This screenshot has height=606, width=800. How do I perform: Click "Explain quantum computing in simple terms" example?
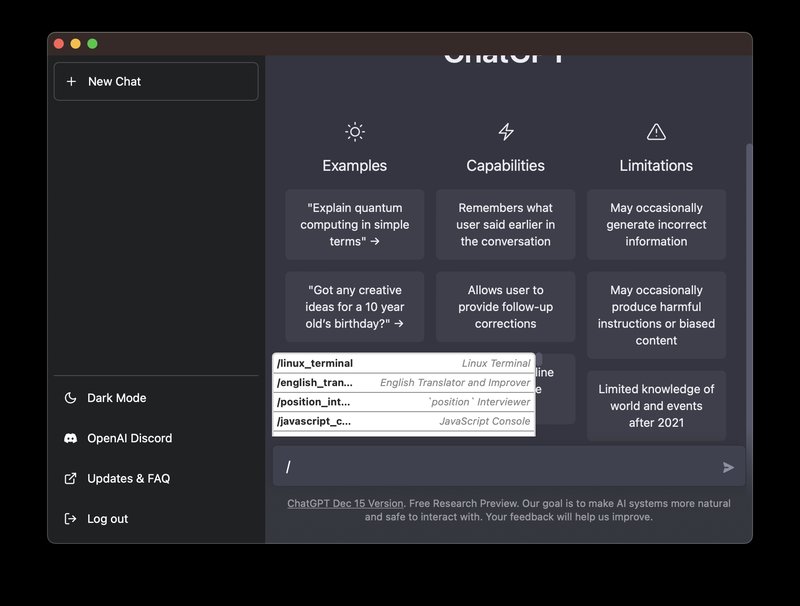(355, 225)
